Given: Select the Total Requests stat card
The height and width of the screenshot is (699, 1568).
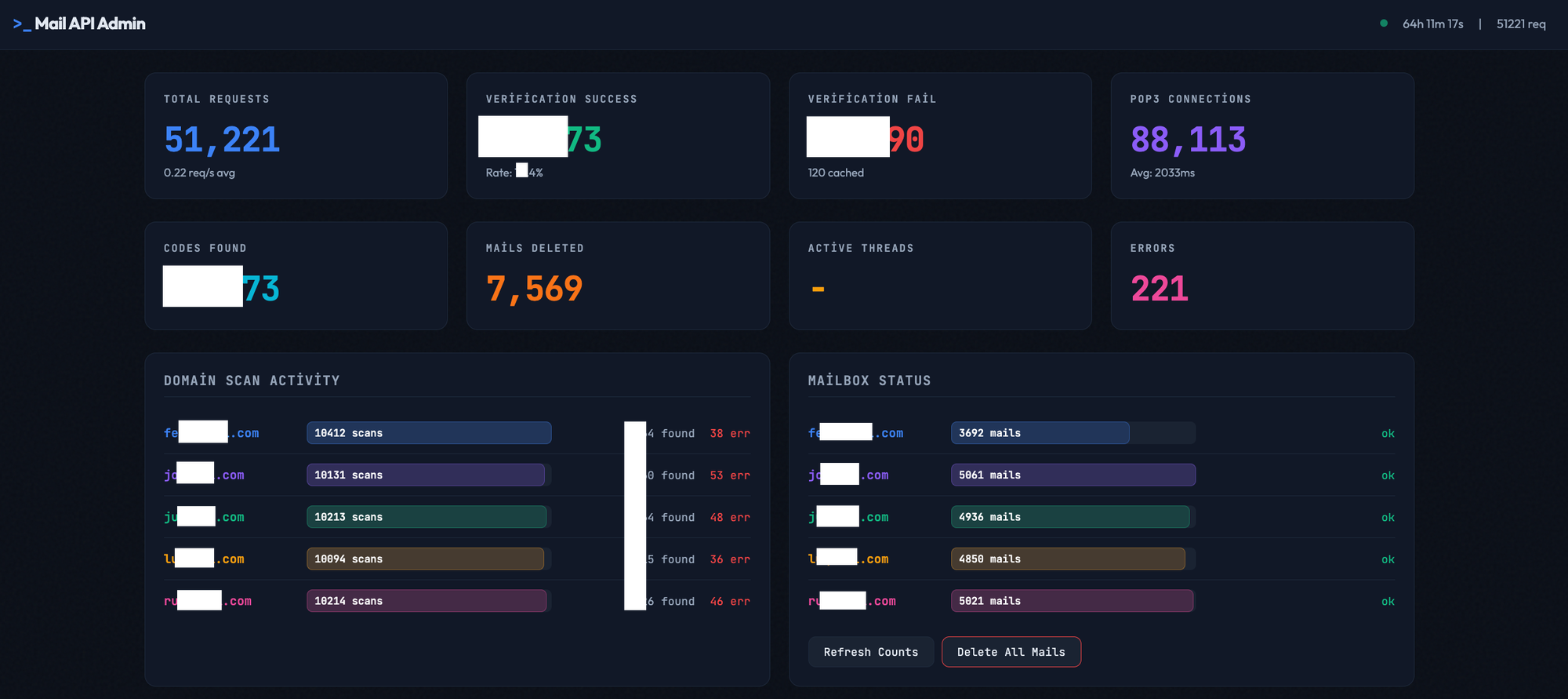Looking at the screenshot, I should [296, 136].
